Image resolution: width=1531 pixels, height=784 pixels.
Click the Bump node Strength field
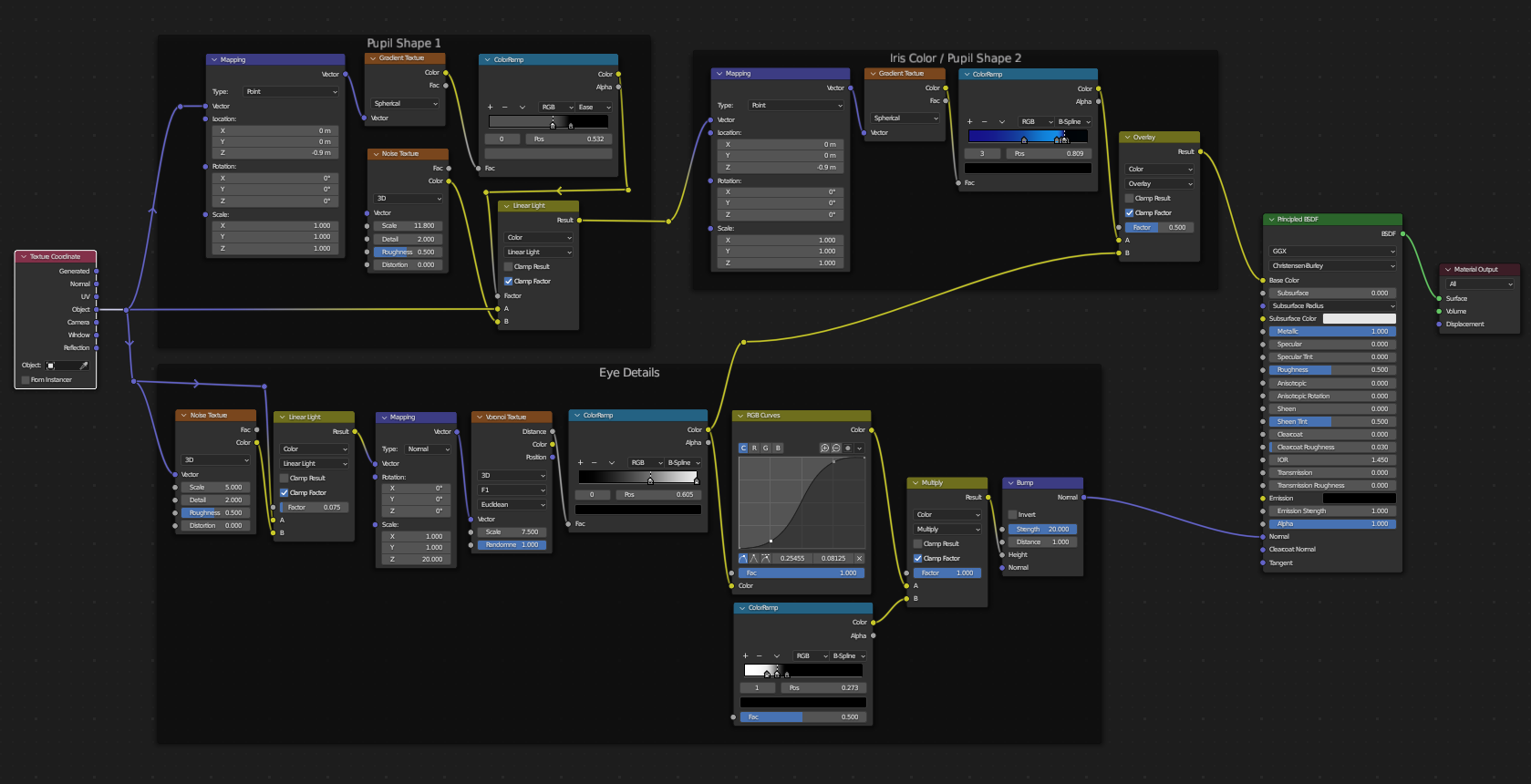tap(1042, 530)
